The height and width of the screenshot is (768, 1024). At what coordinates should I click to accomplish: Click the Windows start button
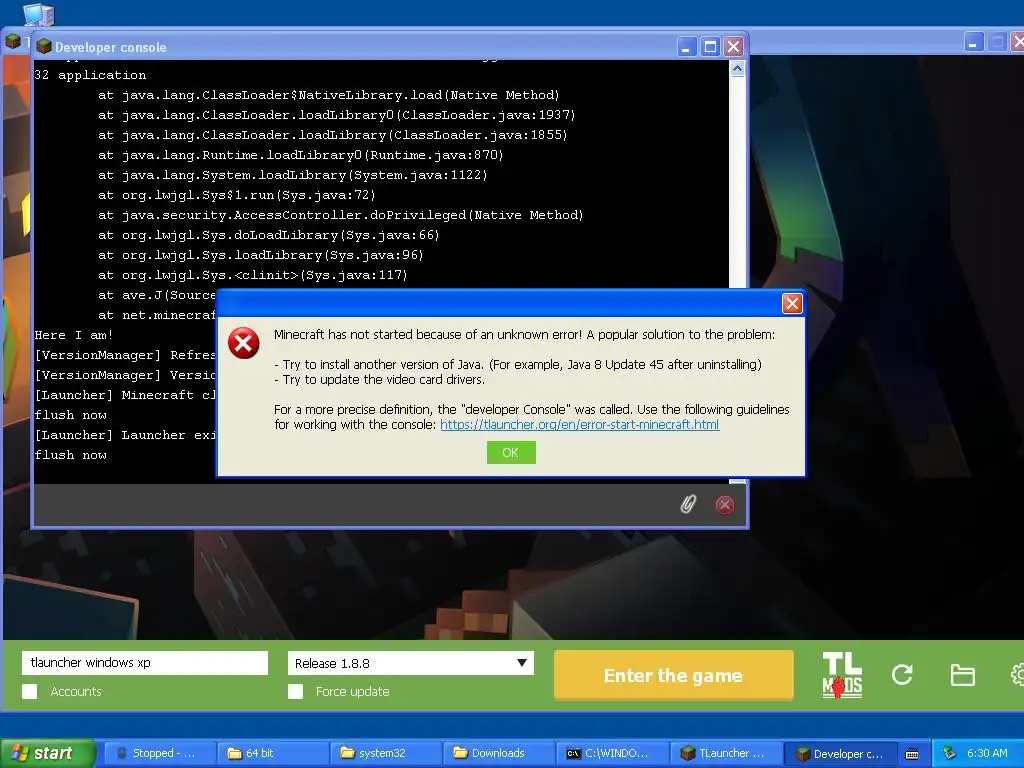48,753
